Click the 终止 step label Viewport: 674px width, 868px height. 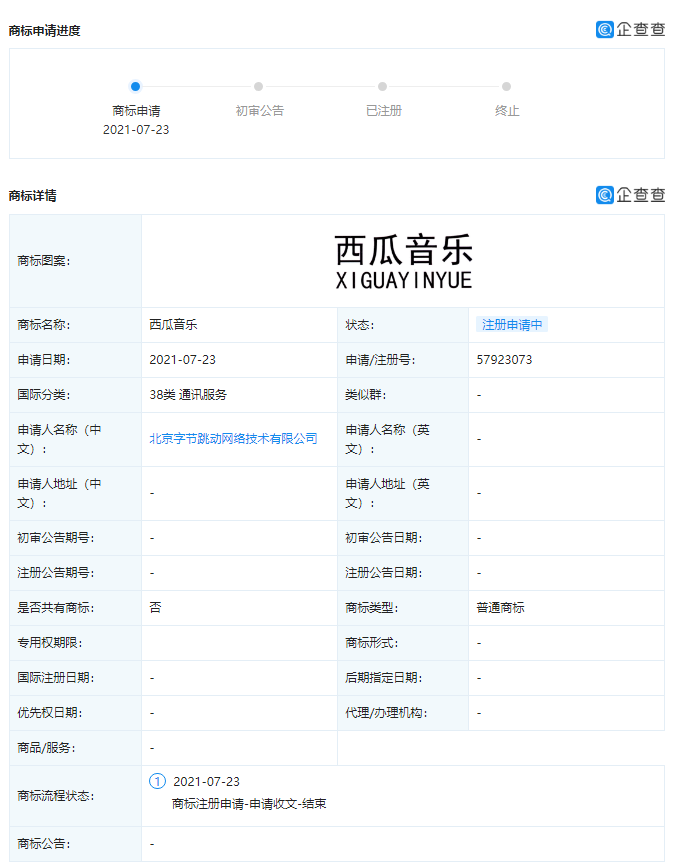507,111
